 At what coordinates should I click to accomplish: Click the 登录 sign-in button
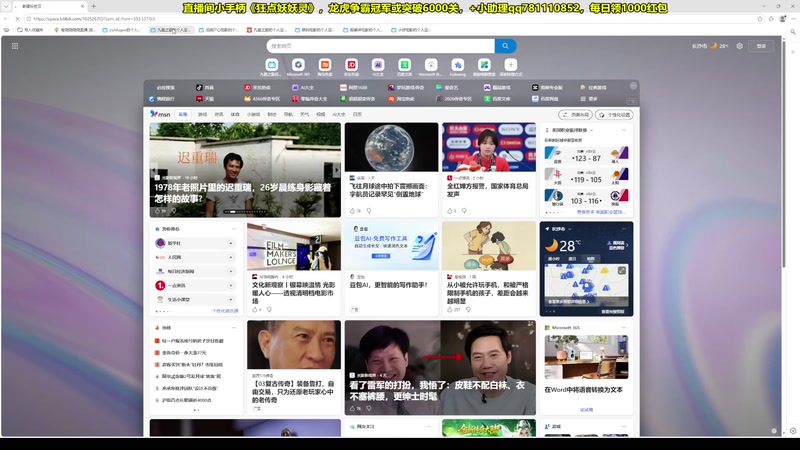pyautogui.click(x=762, y=46)
